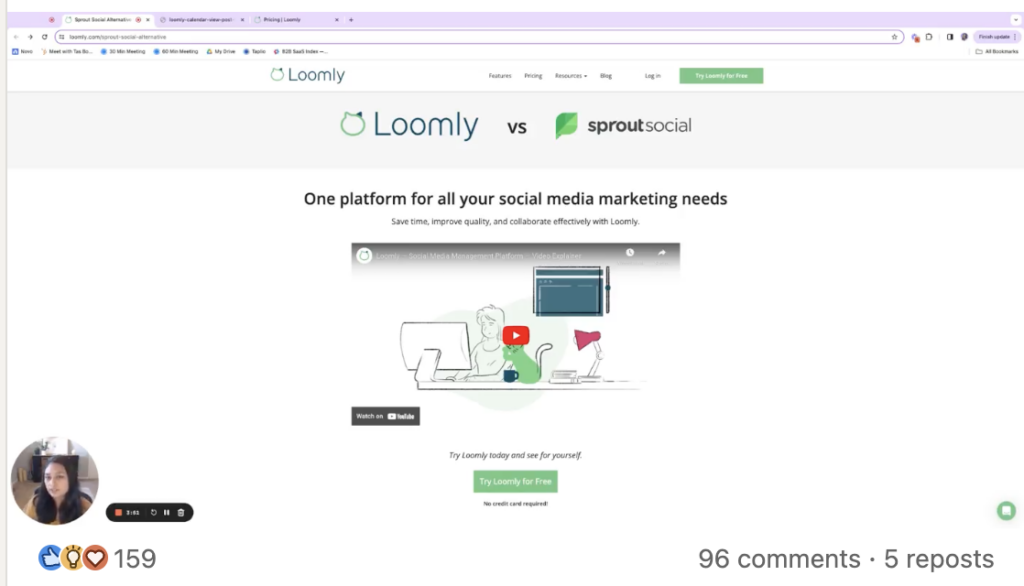Open the site information icon in address bar
The image size is (1024, 586).
coord(62,37)
